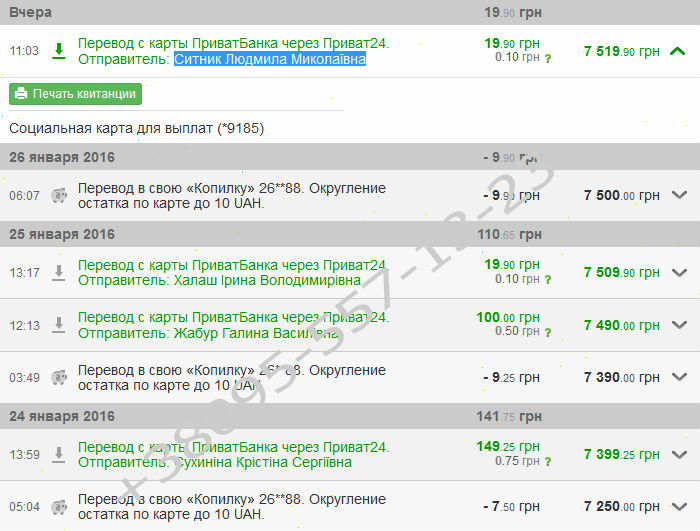
Task: Click the balance 7 399.25 грн
Action: click(622, 455)
